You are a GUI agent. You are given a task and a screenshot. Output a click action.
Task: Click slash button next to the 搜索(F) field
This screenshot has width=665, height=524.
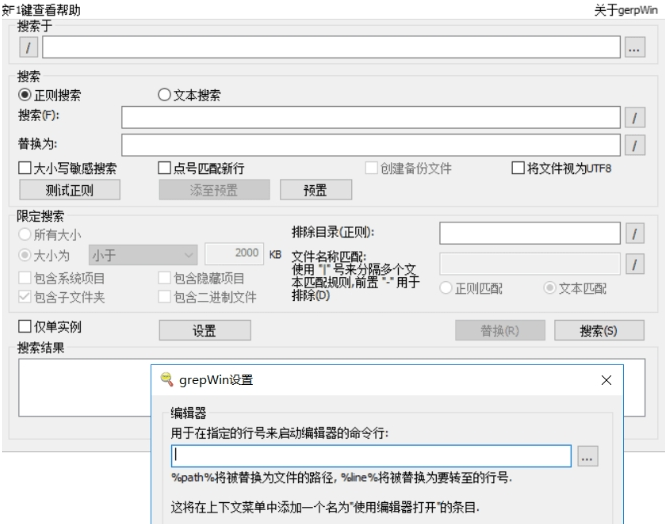pos(635,117)
